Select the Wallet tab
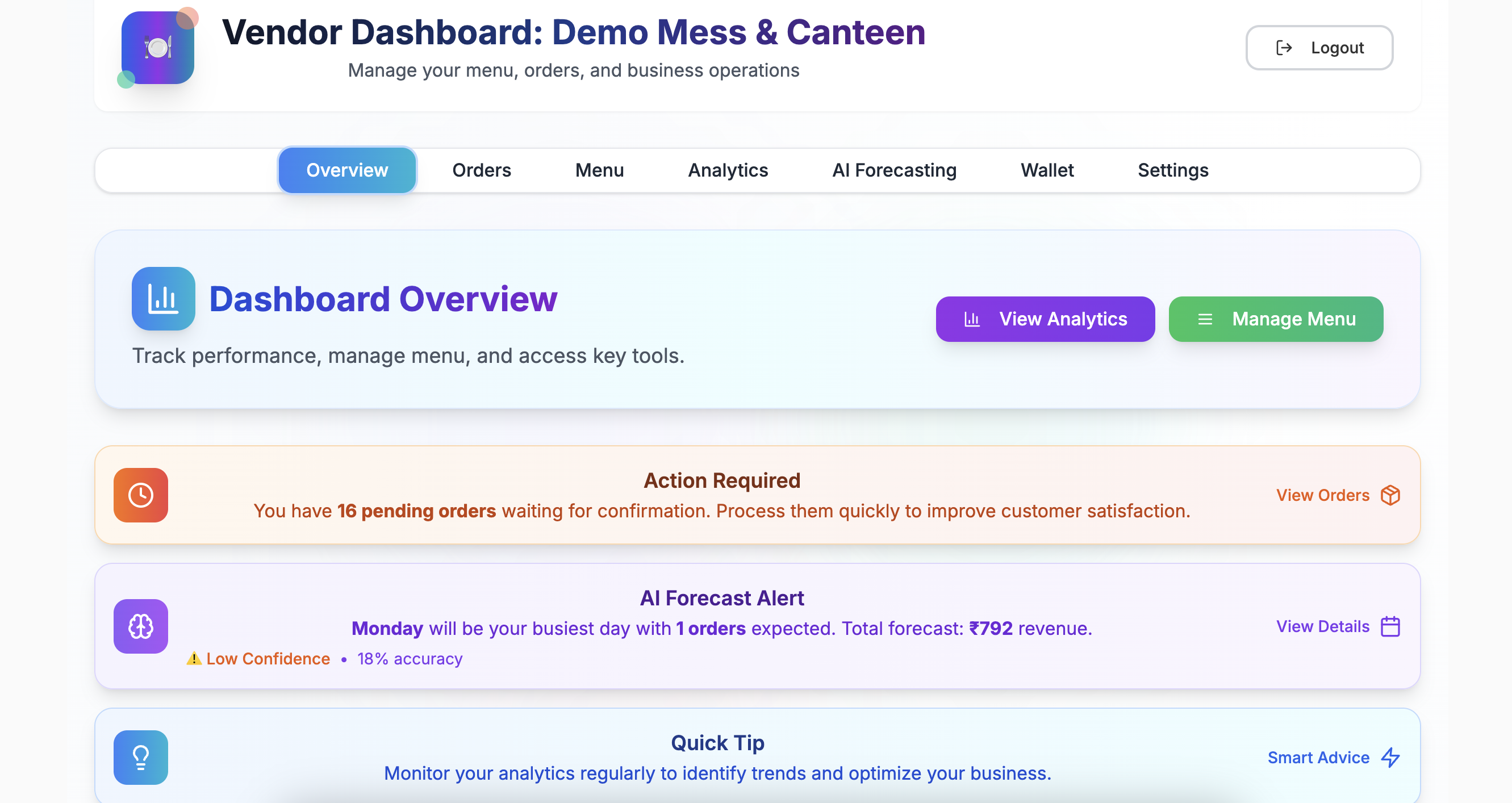Screen dimensions: 1512x803 click(1047, 170)
